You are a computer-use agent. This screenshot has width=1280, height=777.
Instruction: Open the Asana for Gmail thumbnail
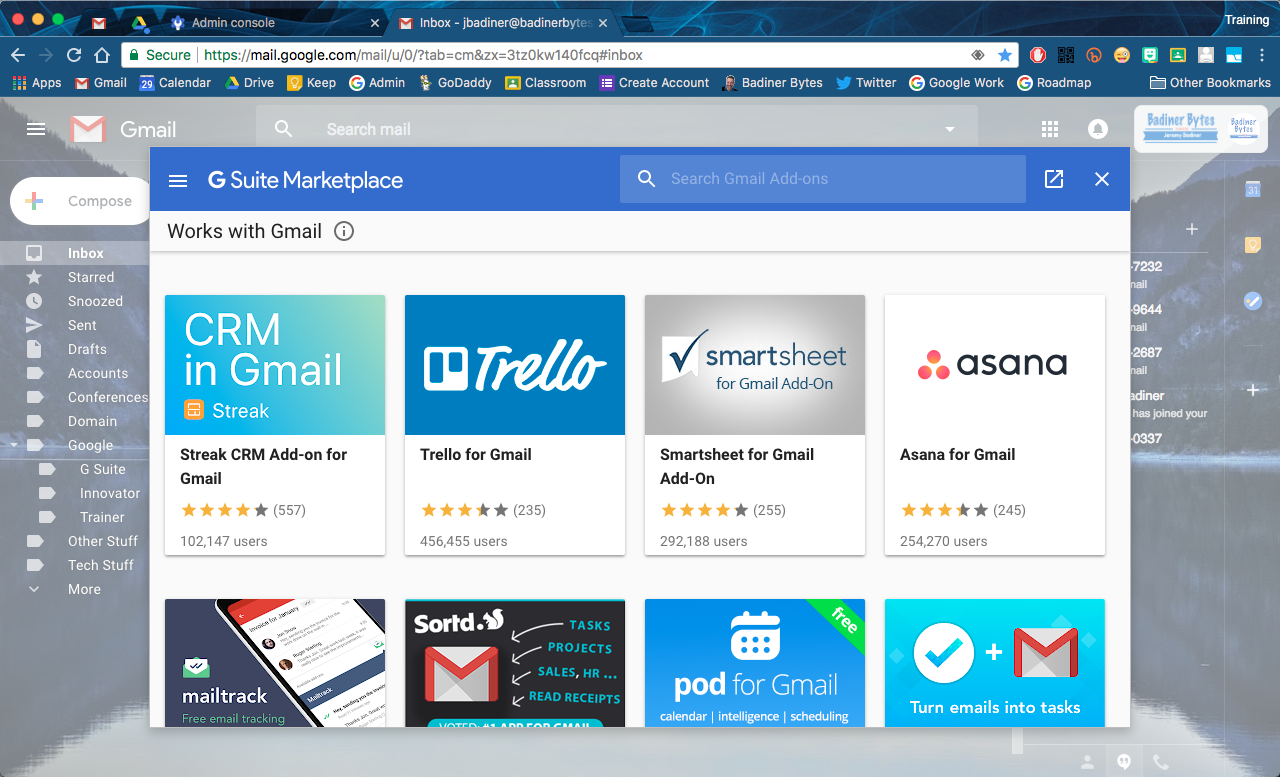coord(995,365)
